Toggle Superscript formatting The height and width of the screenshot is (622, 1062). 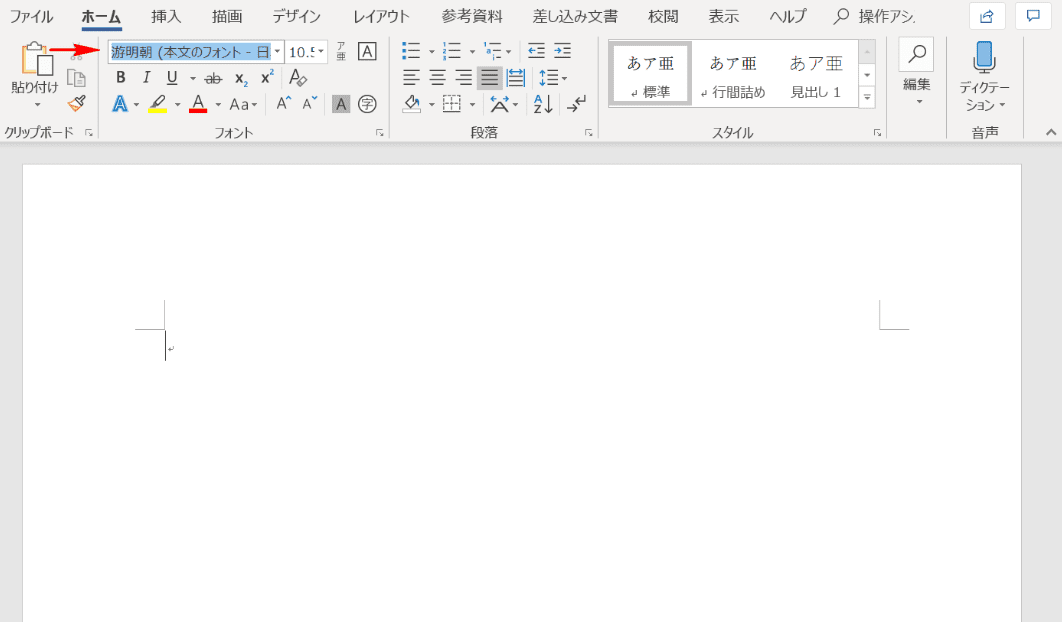(x=268, y=77)
